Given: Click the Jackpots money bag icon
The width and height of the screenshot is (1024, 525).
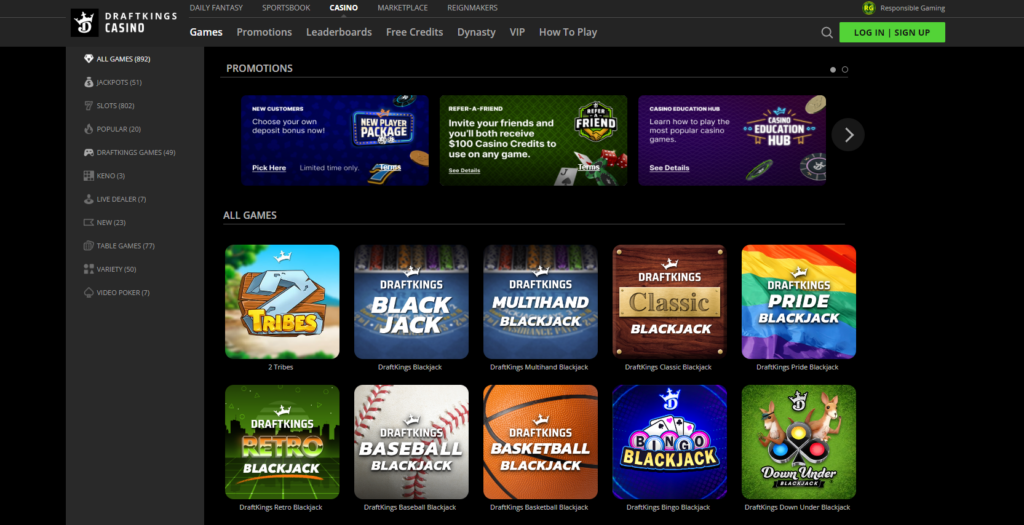Looking at the screenshot, I should 89,82.
